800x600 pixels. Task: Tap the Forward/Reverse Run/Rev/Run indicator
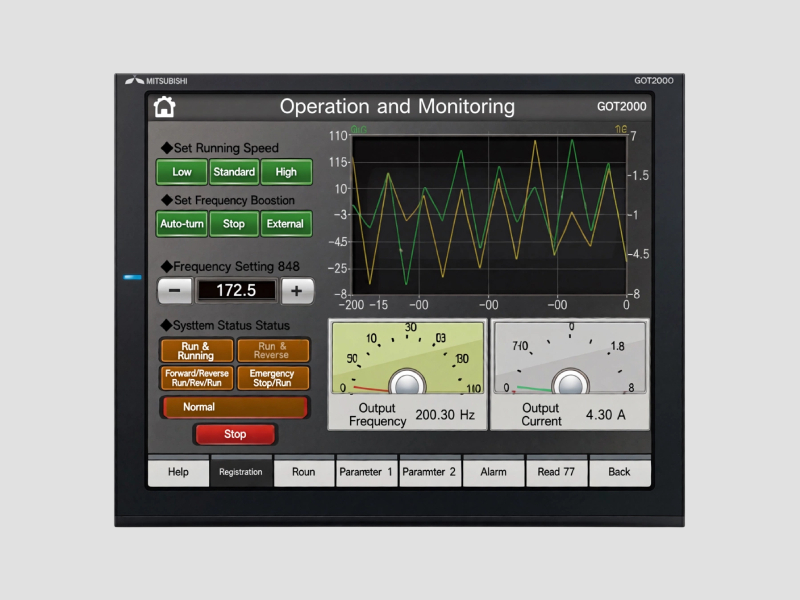pos(196,378)
